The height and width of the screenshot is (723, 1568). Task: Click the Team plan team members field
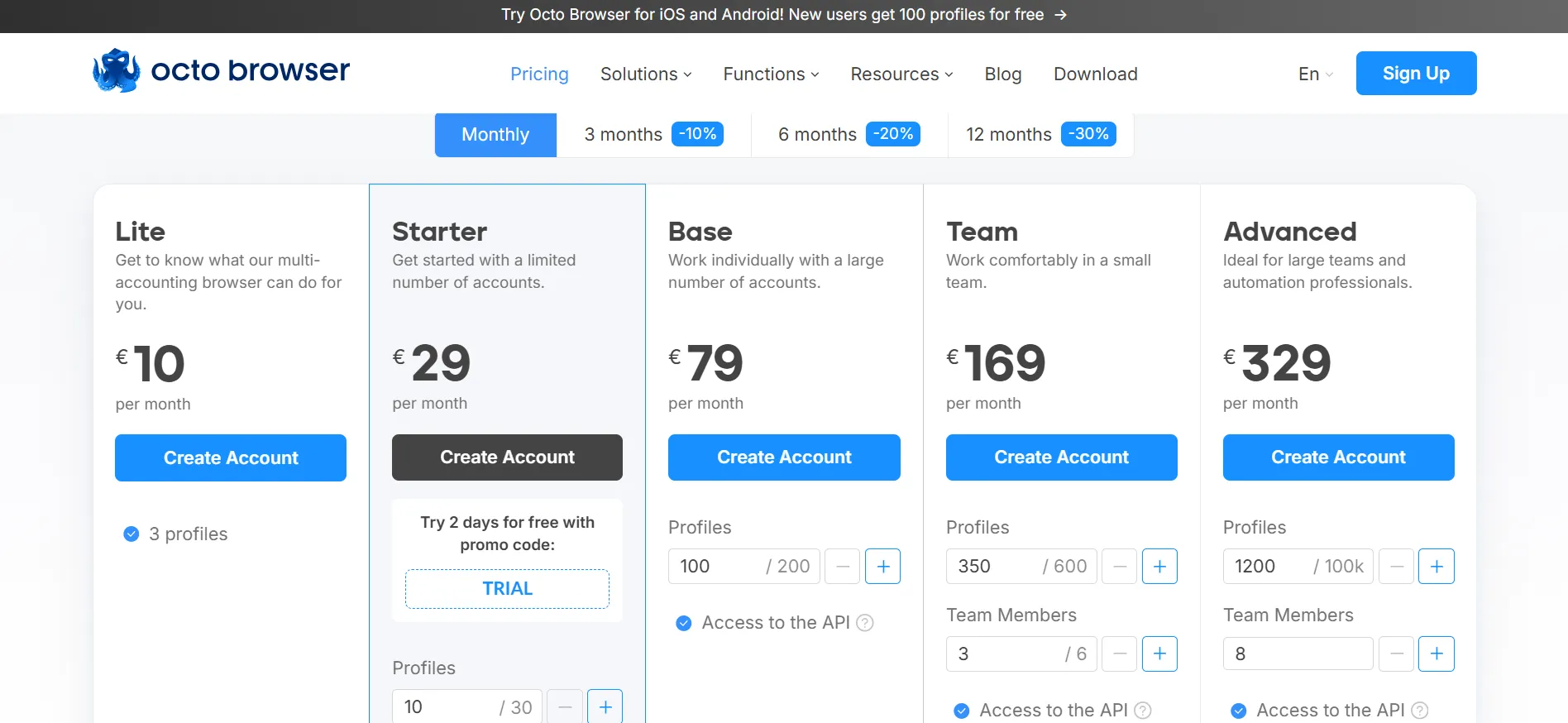point(1021,654)
